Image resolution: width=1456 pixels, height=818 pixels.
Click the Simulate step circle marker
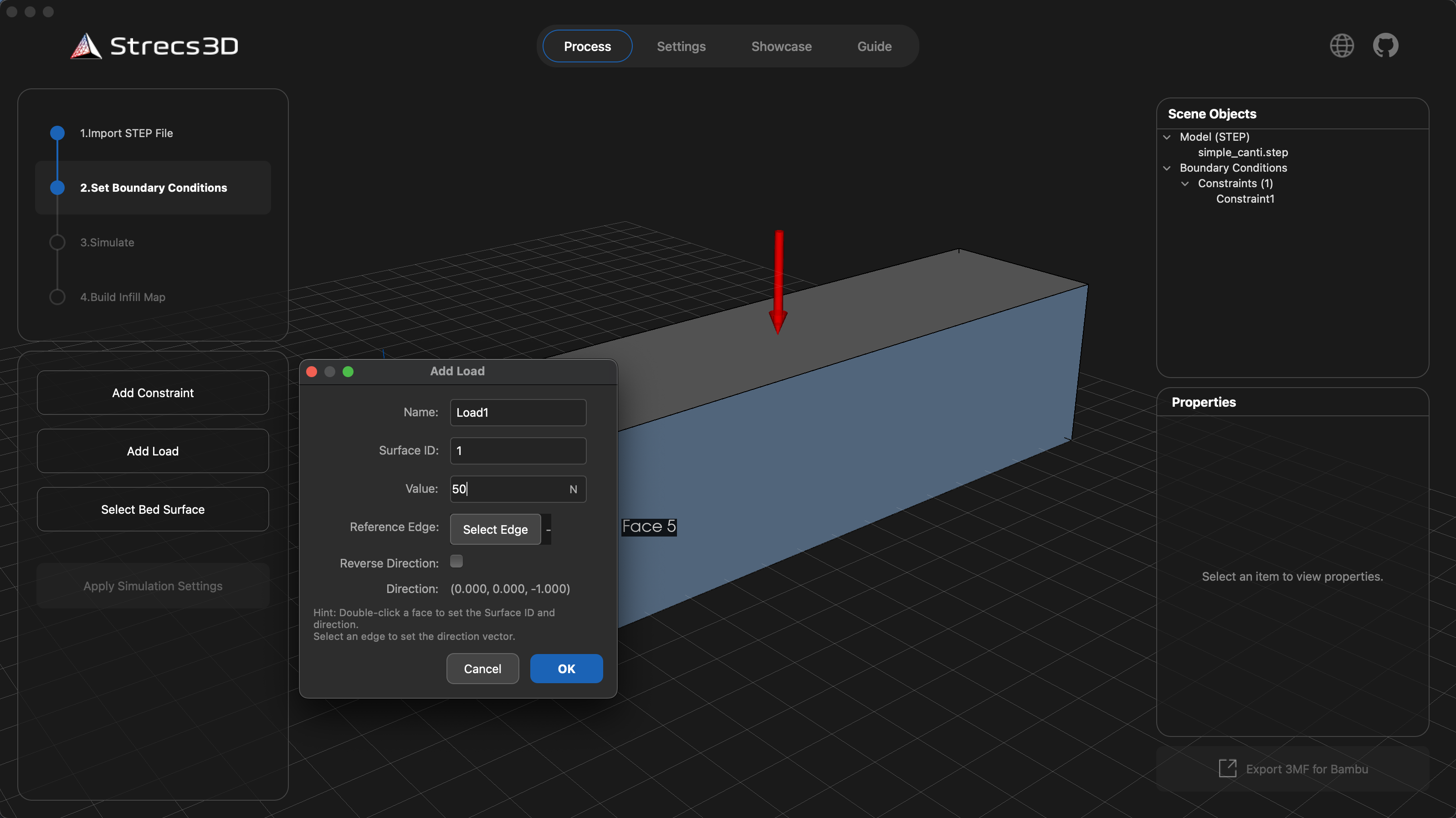[x=57, y=242]
